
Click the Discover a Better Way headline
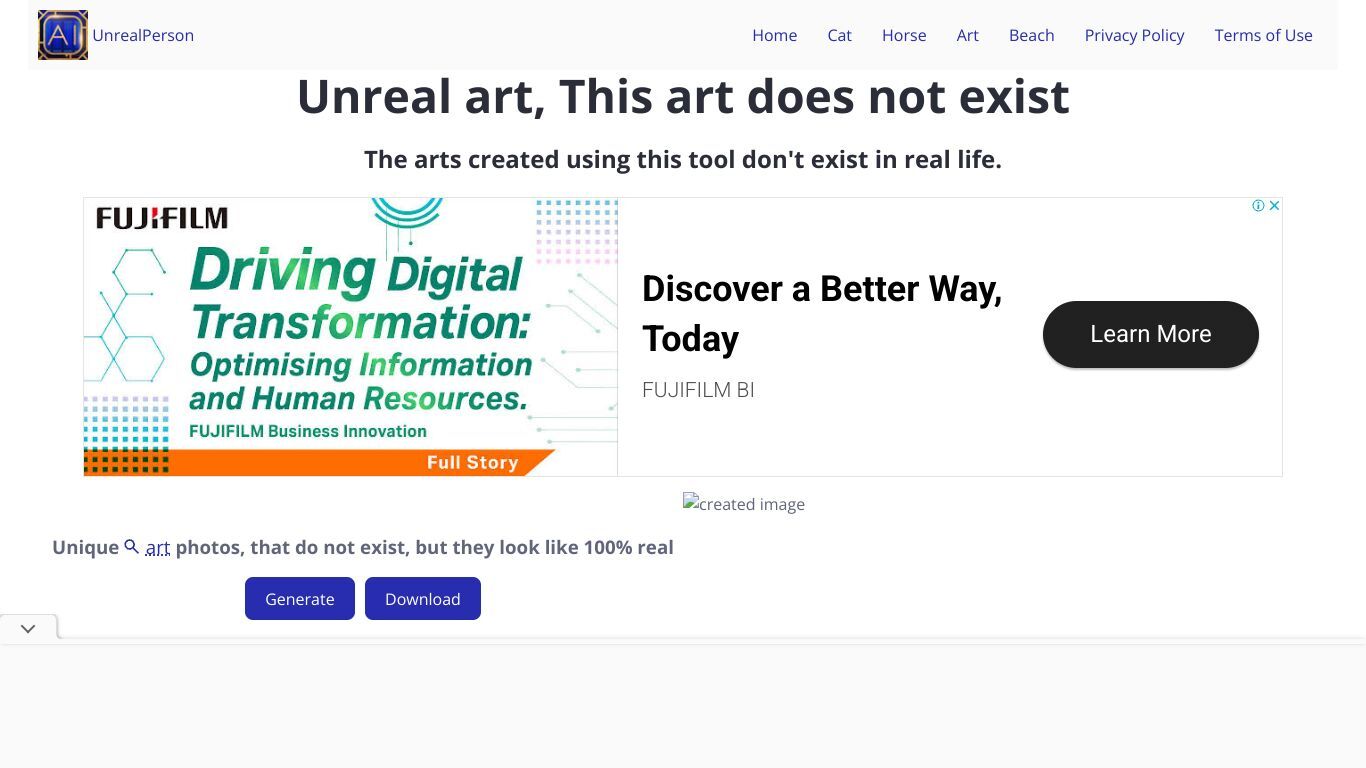[822, 313]
